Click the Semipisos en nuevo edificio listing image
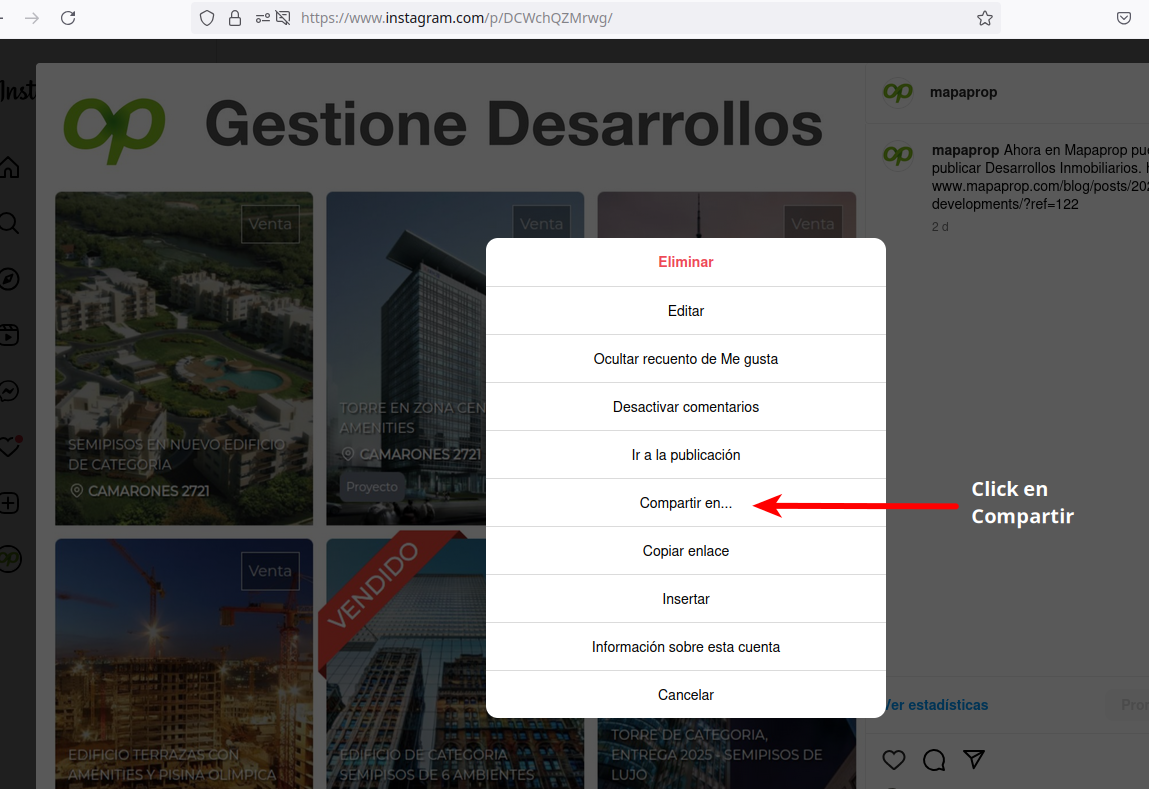 184,358
